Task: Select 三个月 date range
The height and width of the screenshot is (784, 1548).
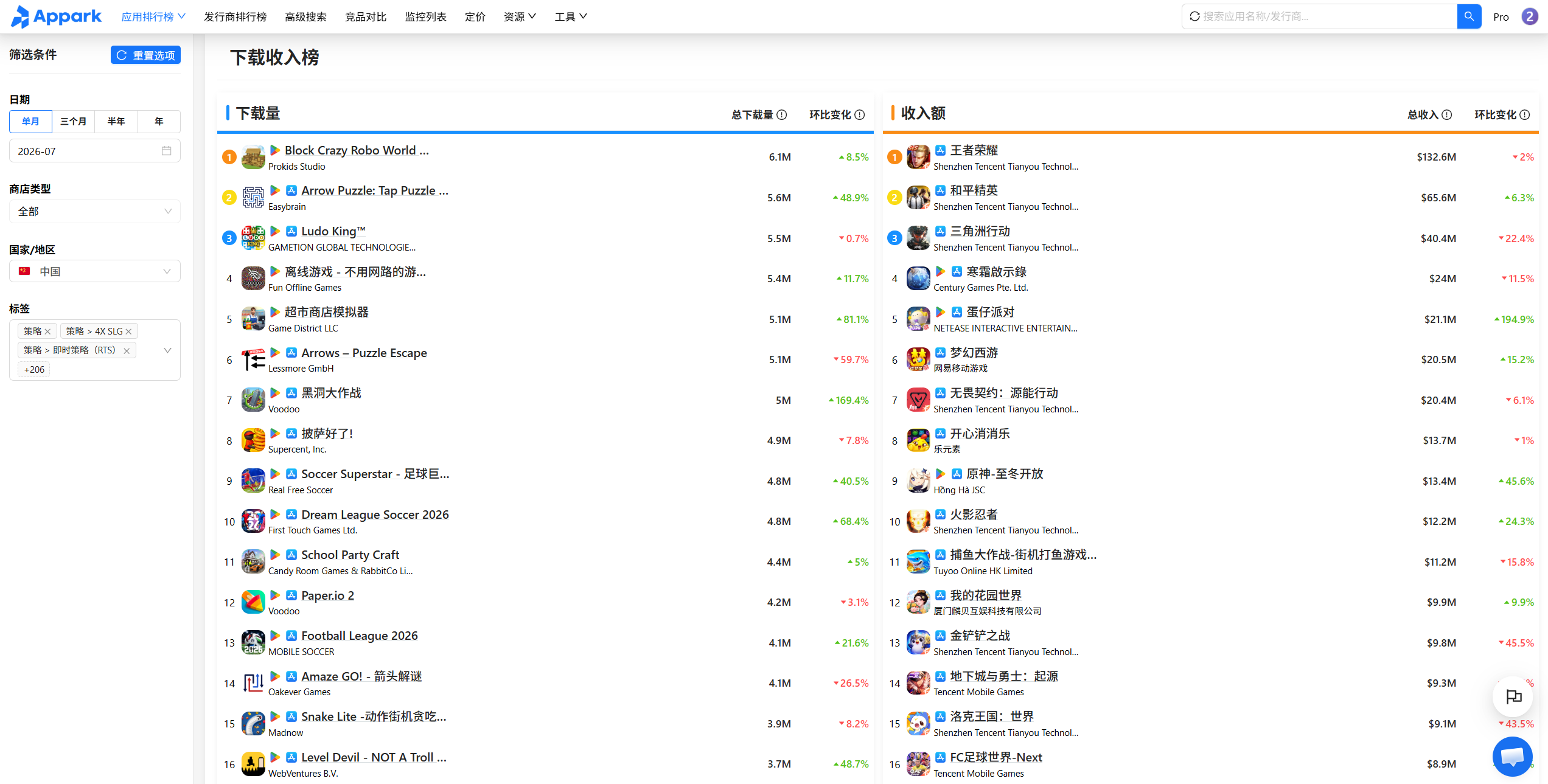Action: point(73,121)
